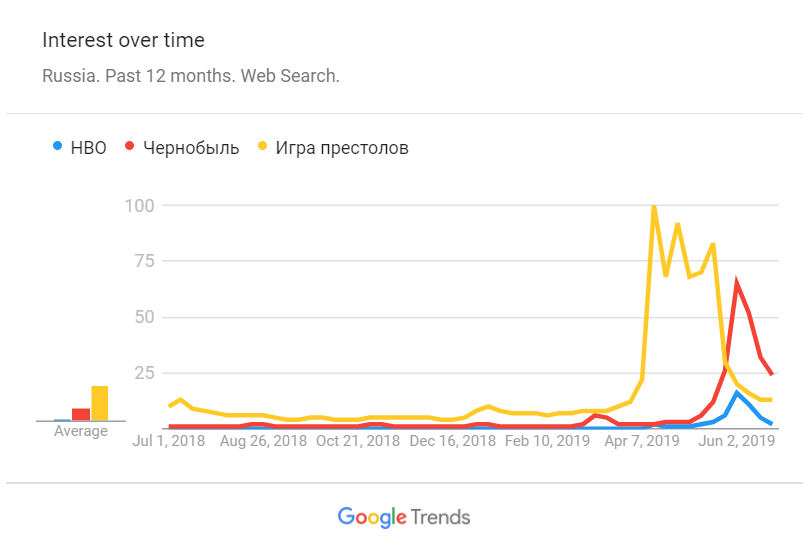809x551 pixels.
Task: Click the Russia past 12 months subtitle
Action: (191, 76)
